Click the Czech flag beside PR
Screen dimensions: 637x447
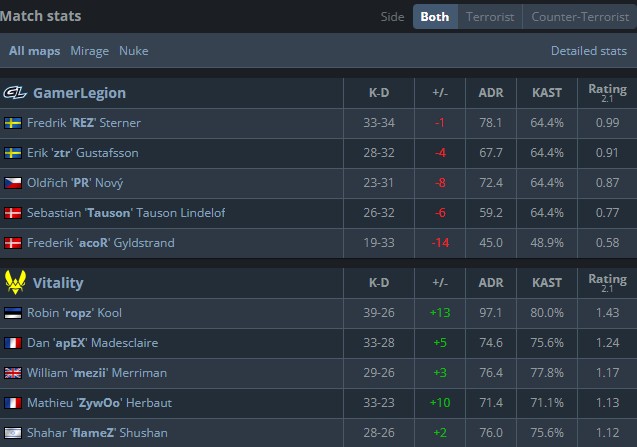tap(13, 183)
